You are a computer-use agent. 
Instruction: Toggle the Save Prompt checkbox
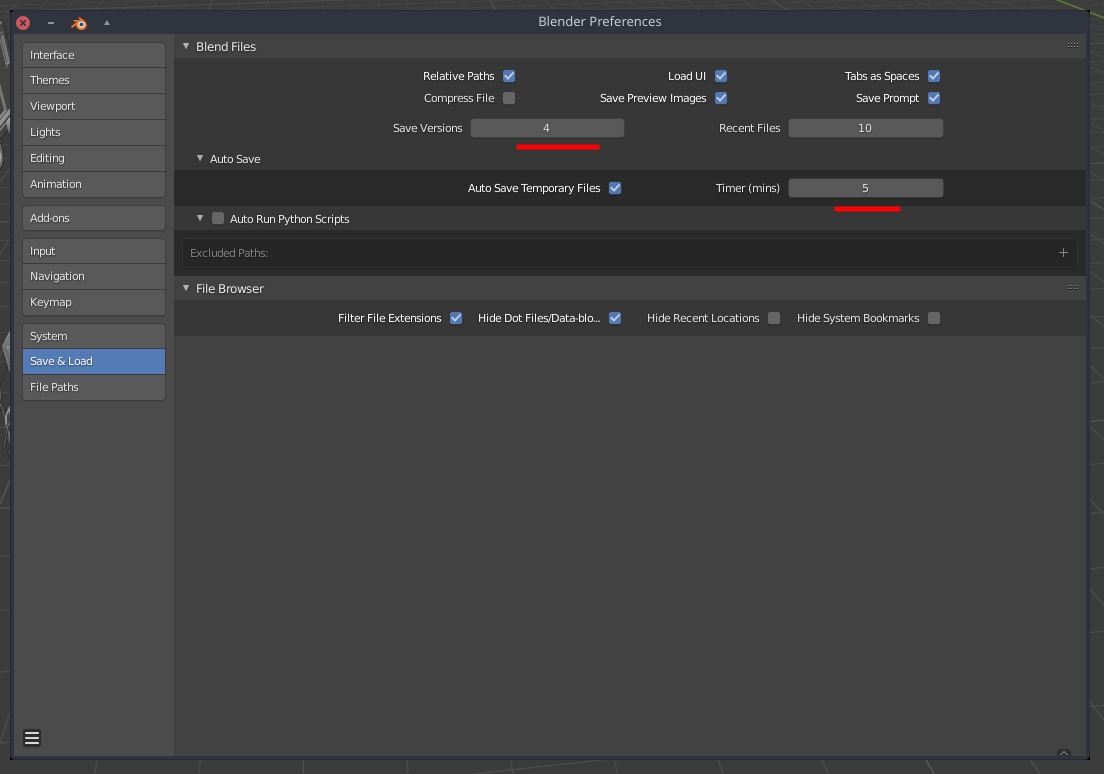coord(934,98)
